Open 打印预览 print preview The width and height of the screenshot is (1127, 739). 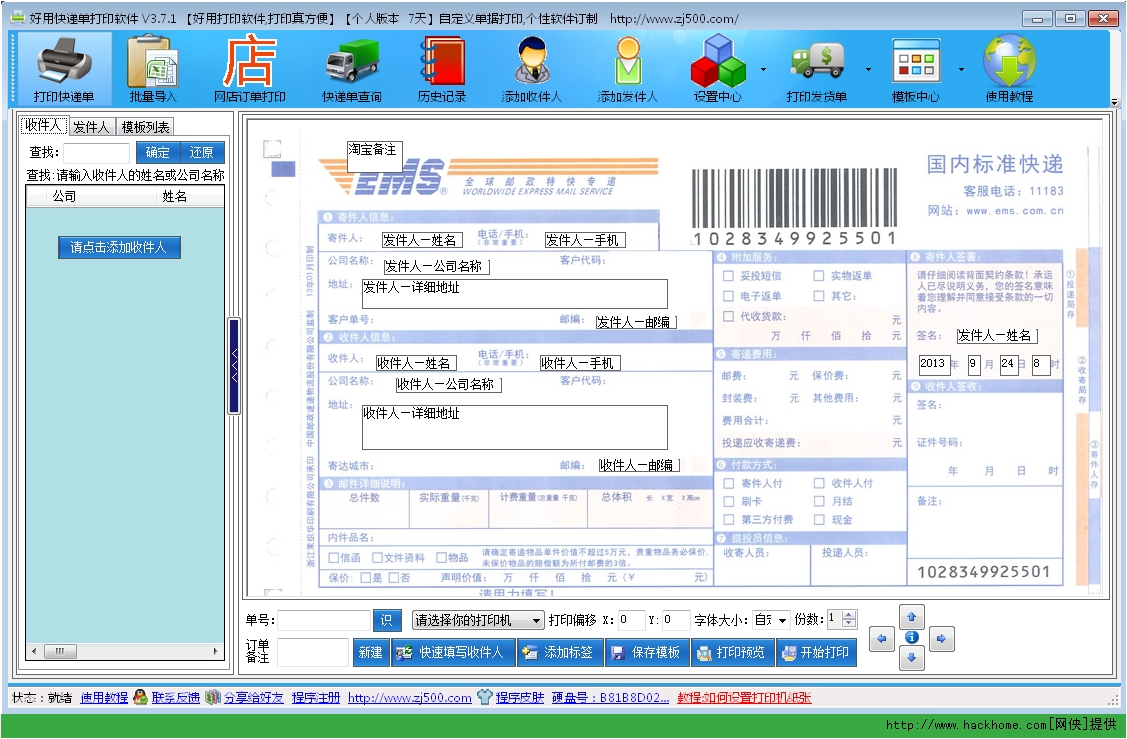click(732, 652)
